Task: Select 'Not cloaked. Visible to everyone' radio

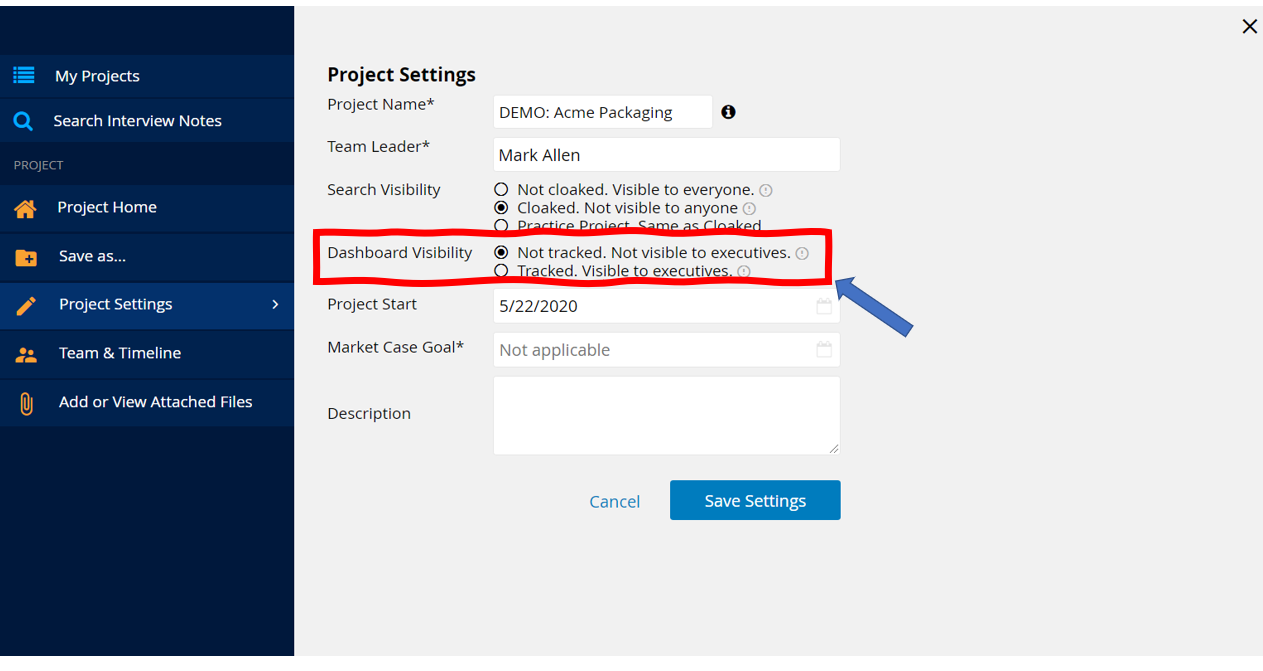Action: coord(501,189)
